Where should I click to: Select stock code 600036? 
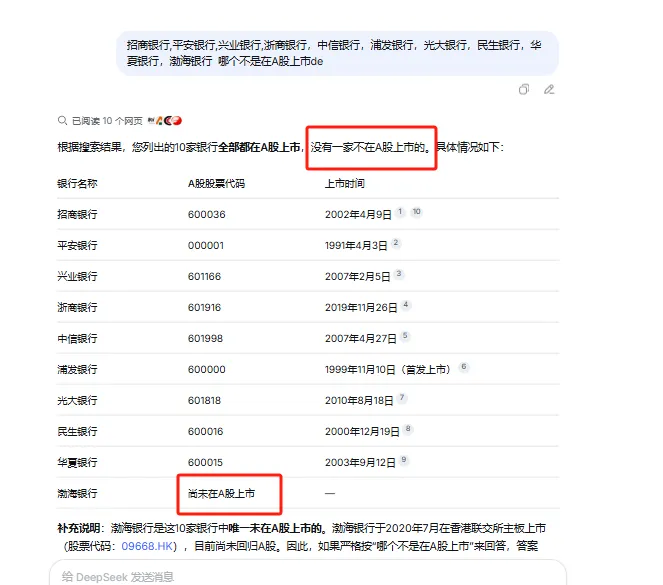206,214
